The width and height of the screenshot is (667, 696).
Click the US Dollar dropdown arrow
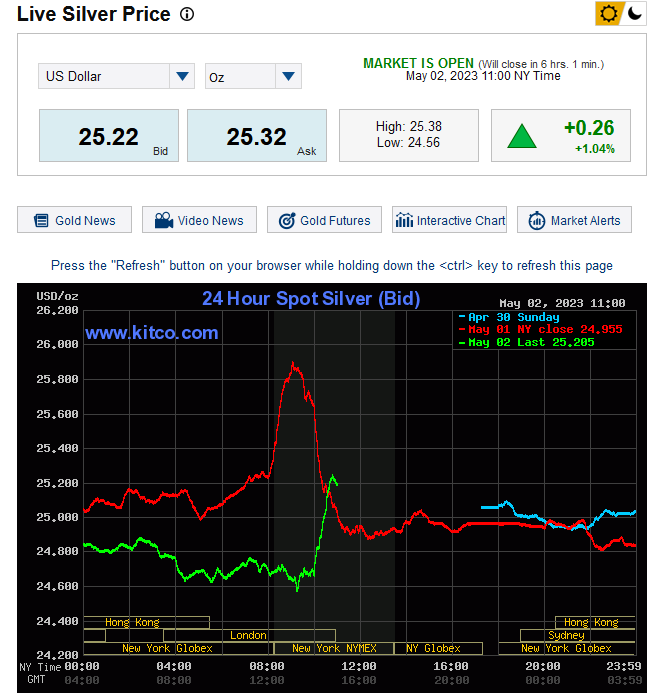182,76
